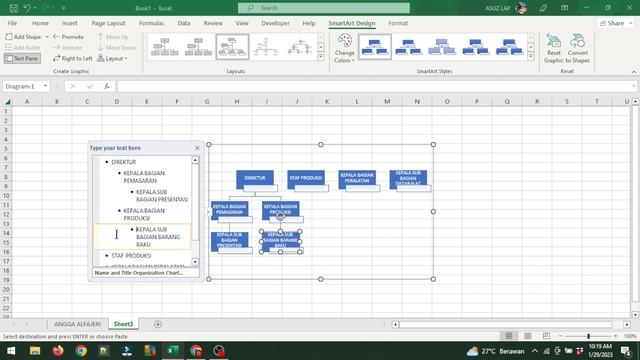Click Reset Graphic
Image resolution: width=640 pixels, height=360 pixels.
click(x=553, y=49)
